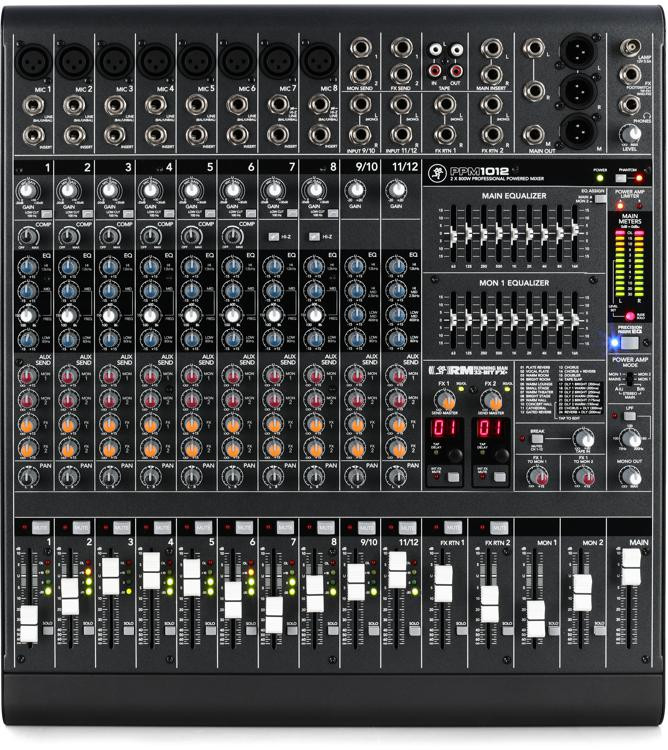Grab the MON 1 fader cap
Image resolution: width=668 pixels, height=750 pixels.
click(x=536, y=619)
